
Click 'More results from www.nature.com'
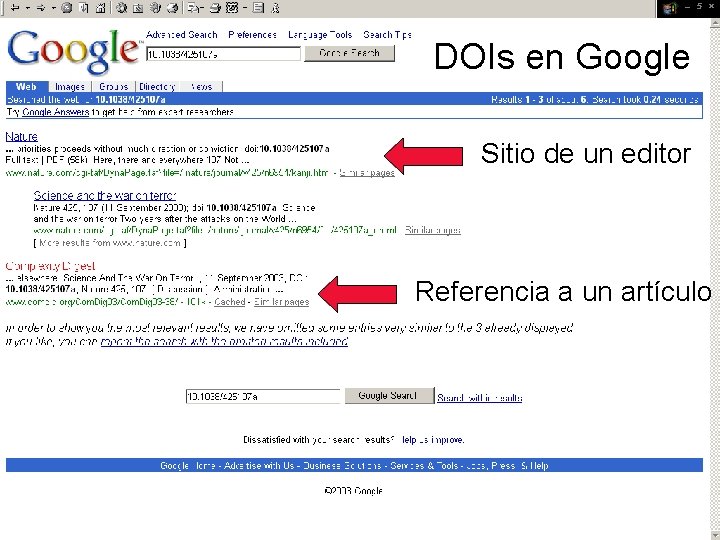coord(110,243)
